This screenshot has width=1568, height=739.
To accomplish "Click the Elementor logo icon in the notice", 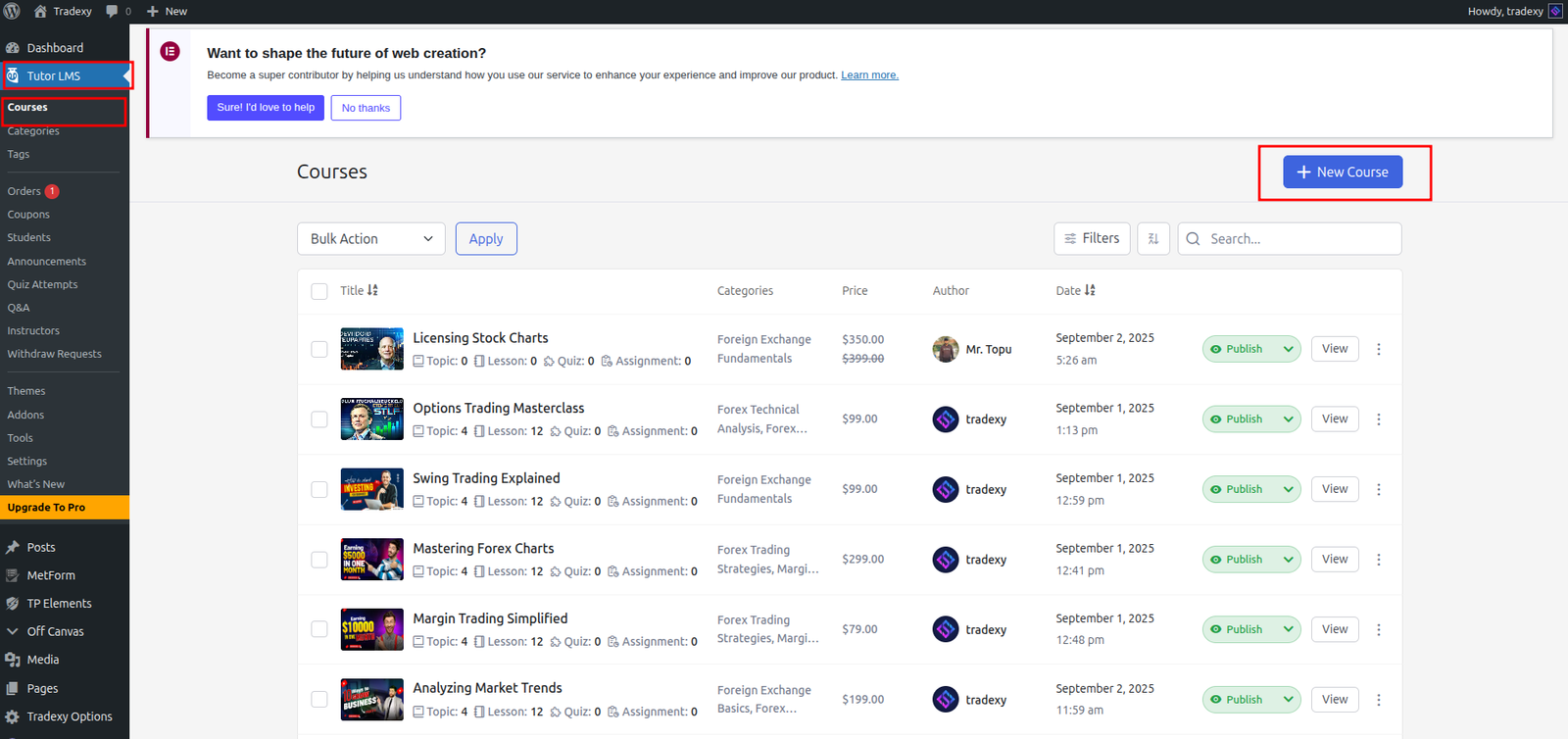I will pyautogui.click(x=171, y=51).
